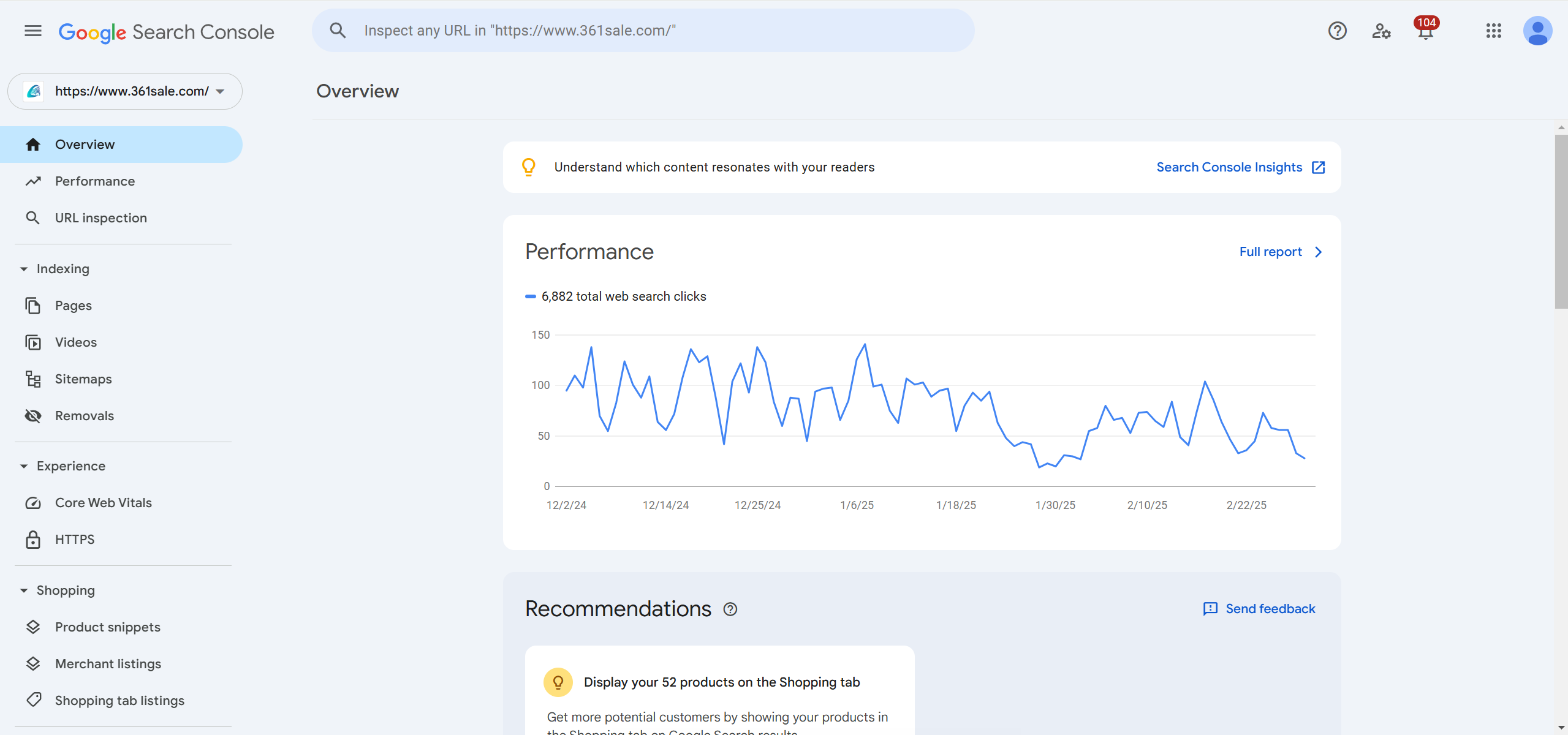Open the property selector dropdown
Image resolution: width=1568 pixels, height=735 pixels.
[125, 91]
